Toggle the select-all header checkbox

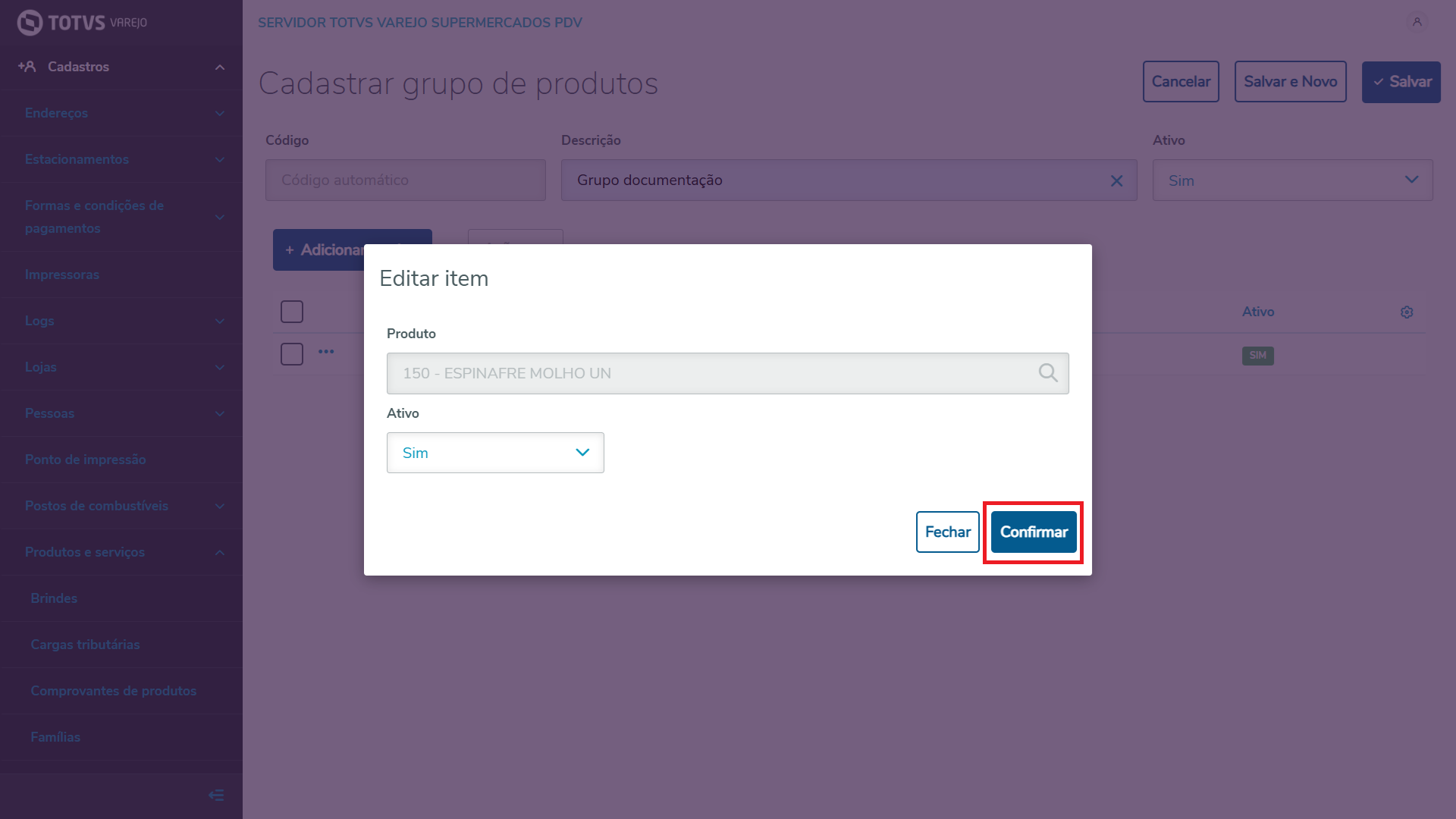pyautogui.click(x=292, y=312)
